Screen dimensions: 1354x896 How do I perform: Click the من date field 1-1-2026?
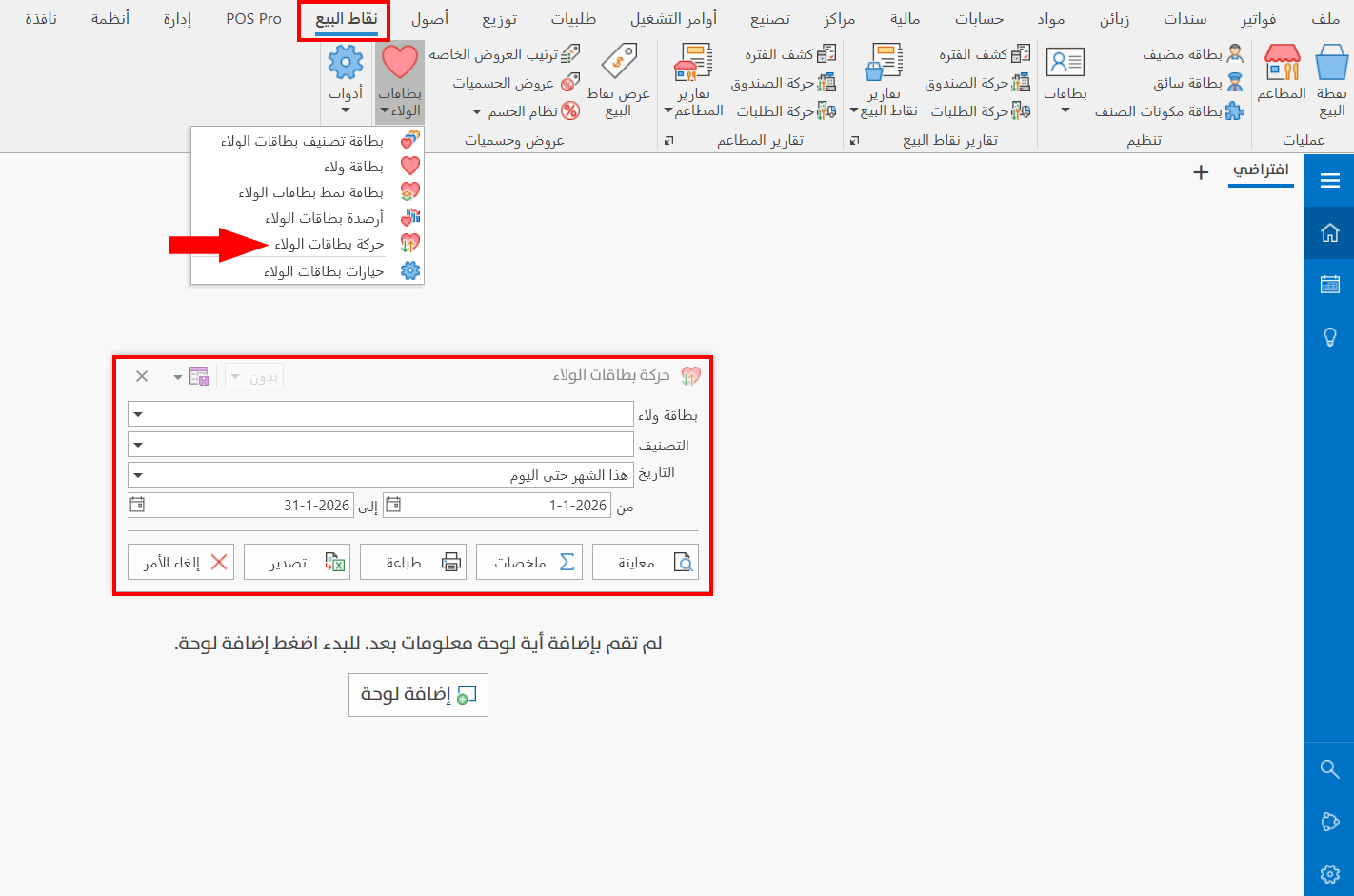[497, 505]
